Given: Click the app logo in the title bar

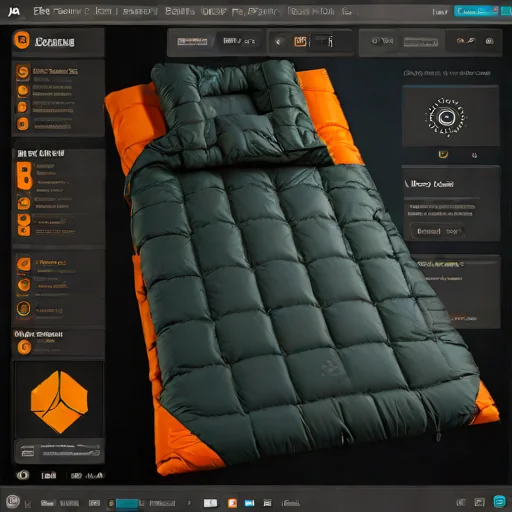Looking at the screenshot, I should (14, 12).
